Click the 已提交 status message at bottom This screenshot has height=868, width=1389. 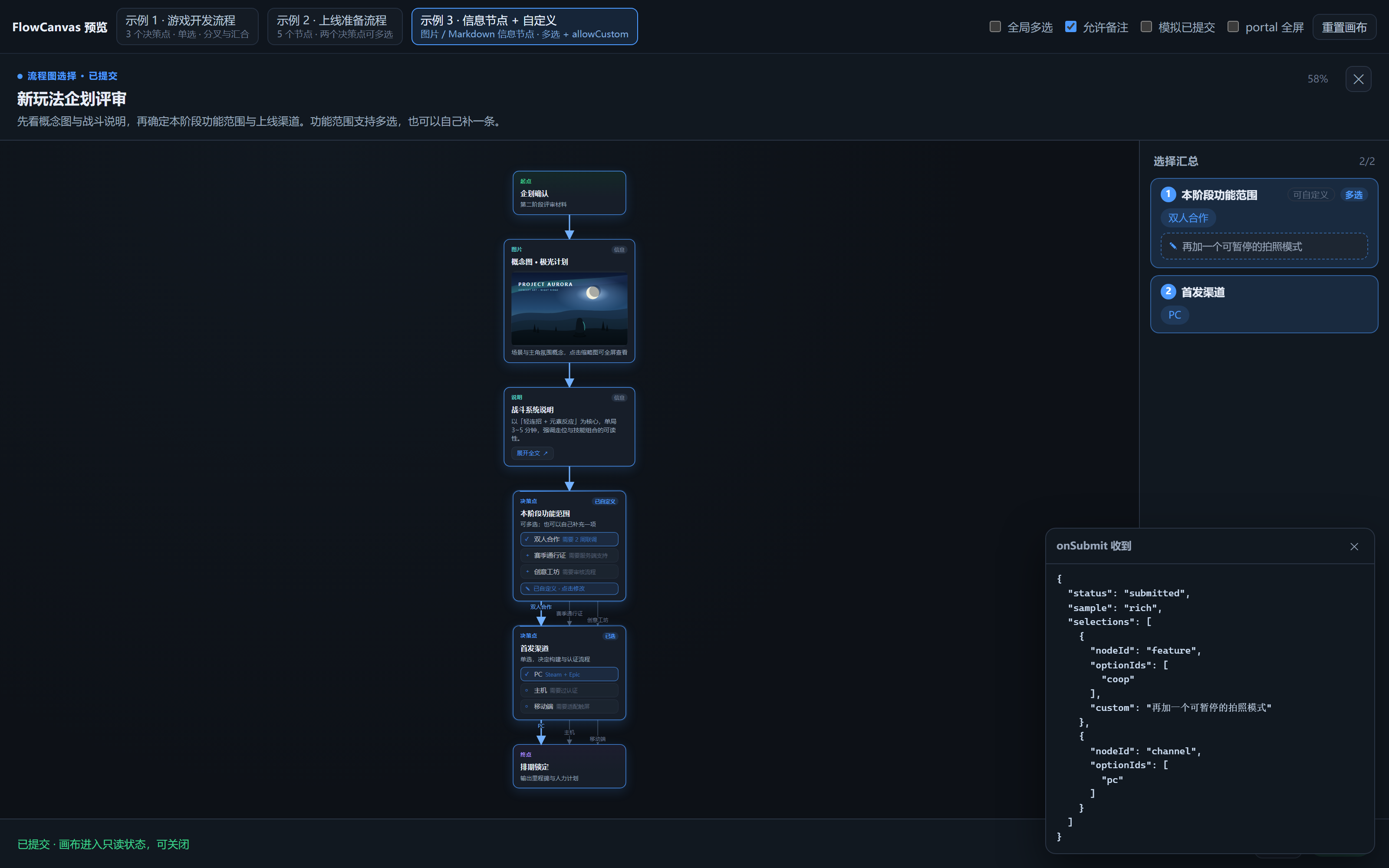tap(103, 844)
